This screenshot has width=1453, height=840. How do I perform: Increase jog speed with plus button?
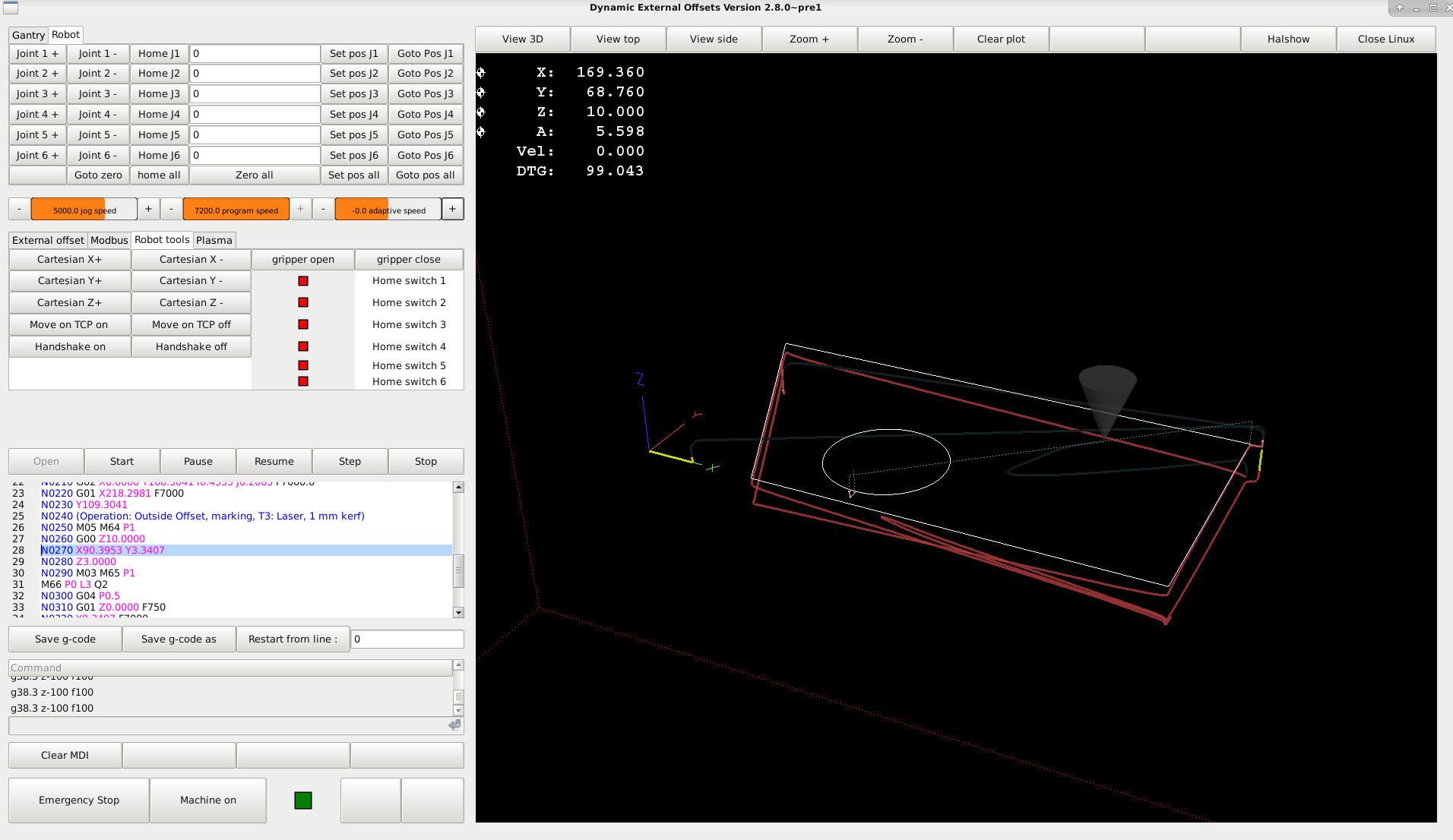(148, 209)
